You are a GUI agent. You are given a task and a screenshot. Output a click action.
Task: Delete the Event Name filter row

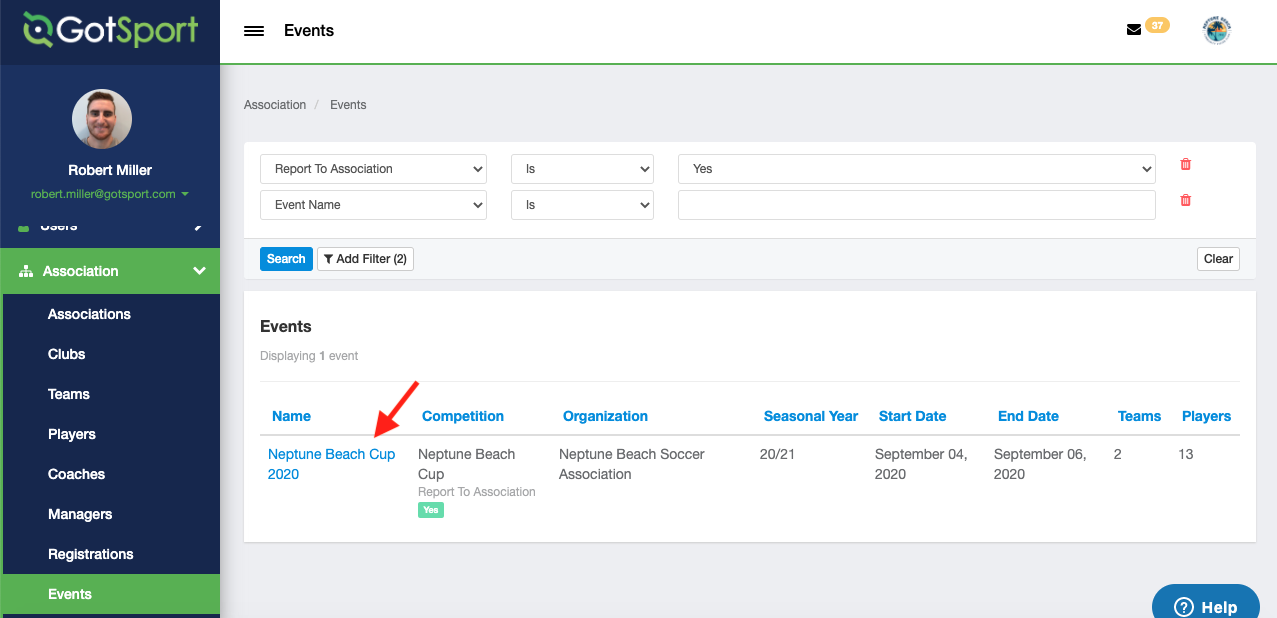tap(1186, 200)
